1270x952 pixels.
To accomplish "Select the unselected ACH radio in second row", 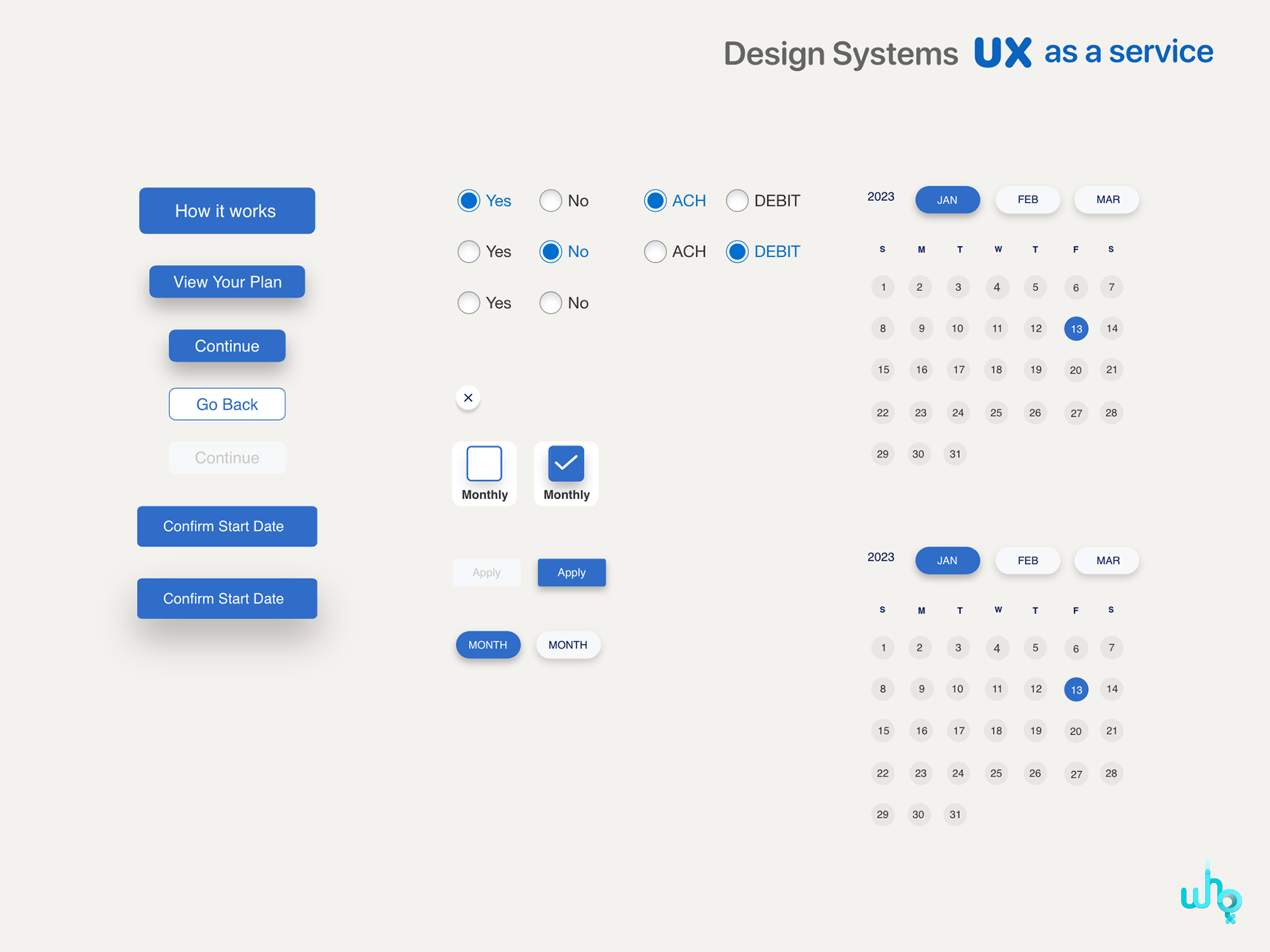I will pyautogui.click(x=655, y=251).
